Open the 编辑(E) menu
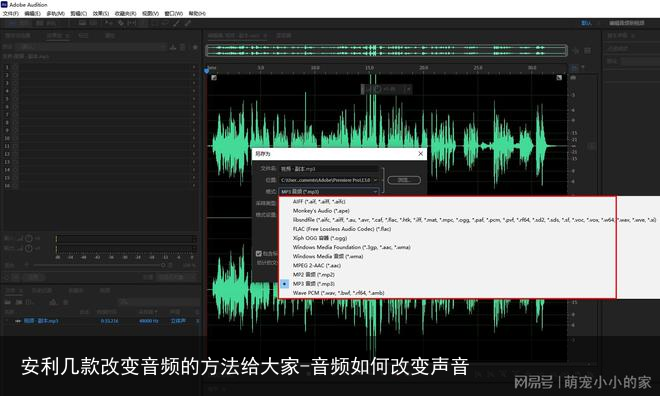660x396 pixels. 32,13
